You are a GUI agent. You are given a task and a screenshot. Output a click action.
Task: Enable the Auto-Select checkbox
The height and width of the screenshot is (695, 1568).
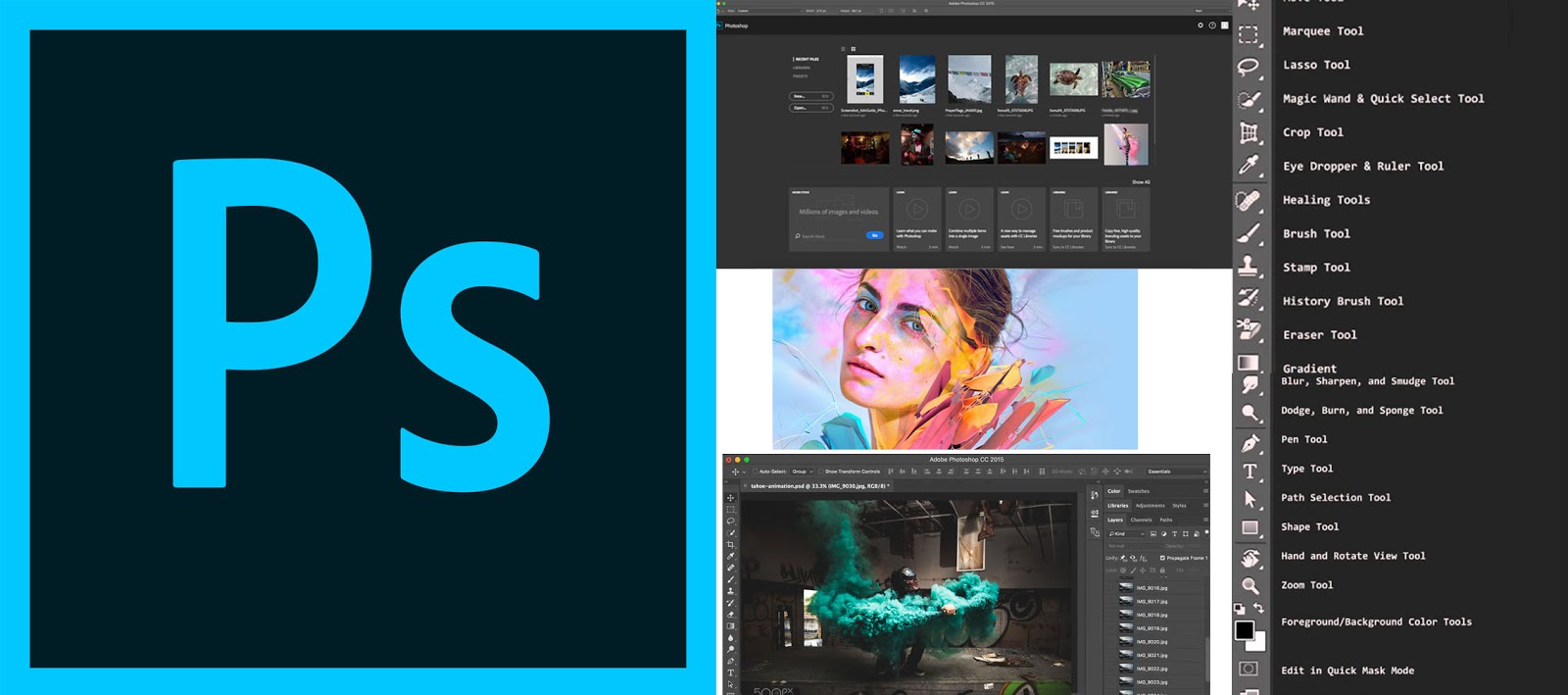point(755,472)
